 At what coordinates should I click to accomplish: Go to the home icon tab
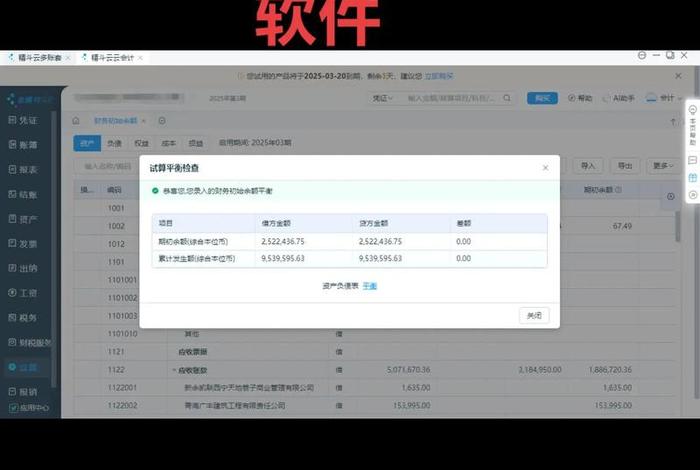click(76, 121)
